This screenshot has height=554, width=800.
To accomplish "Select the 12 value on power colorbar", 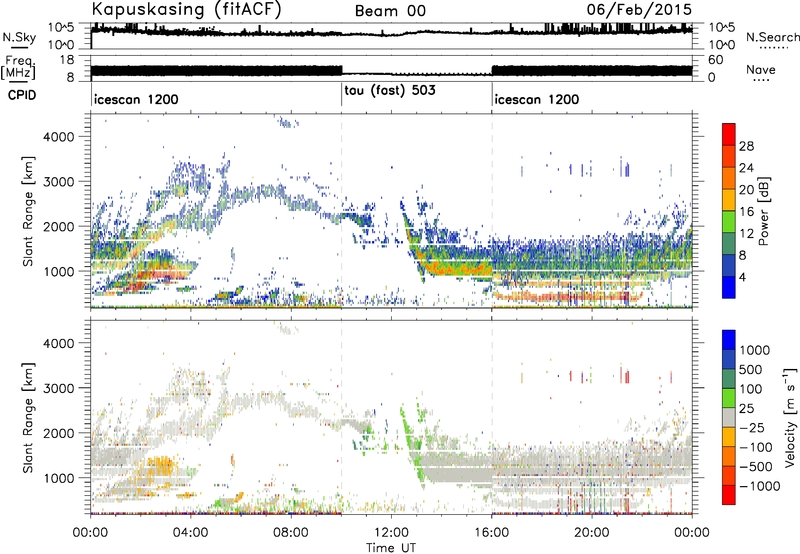I will [x=746, y=234].
